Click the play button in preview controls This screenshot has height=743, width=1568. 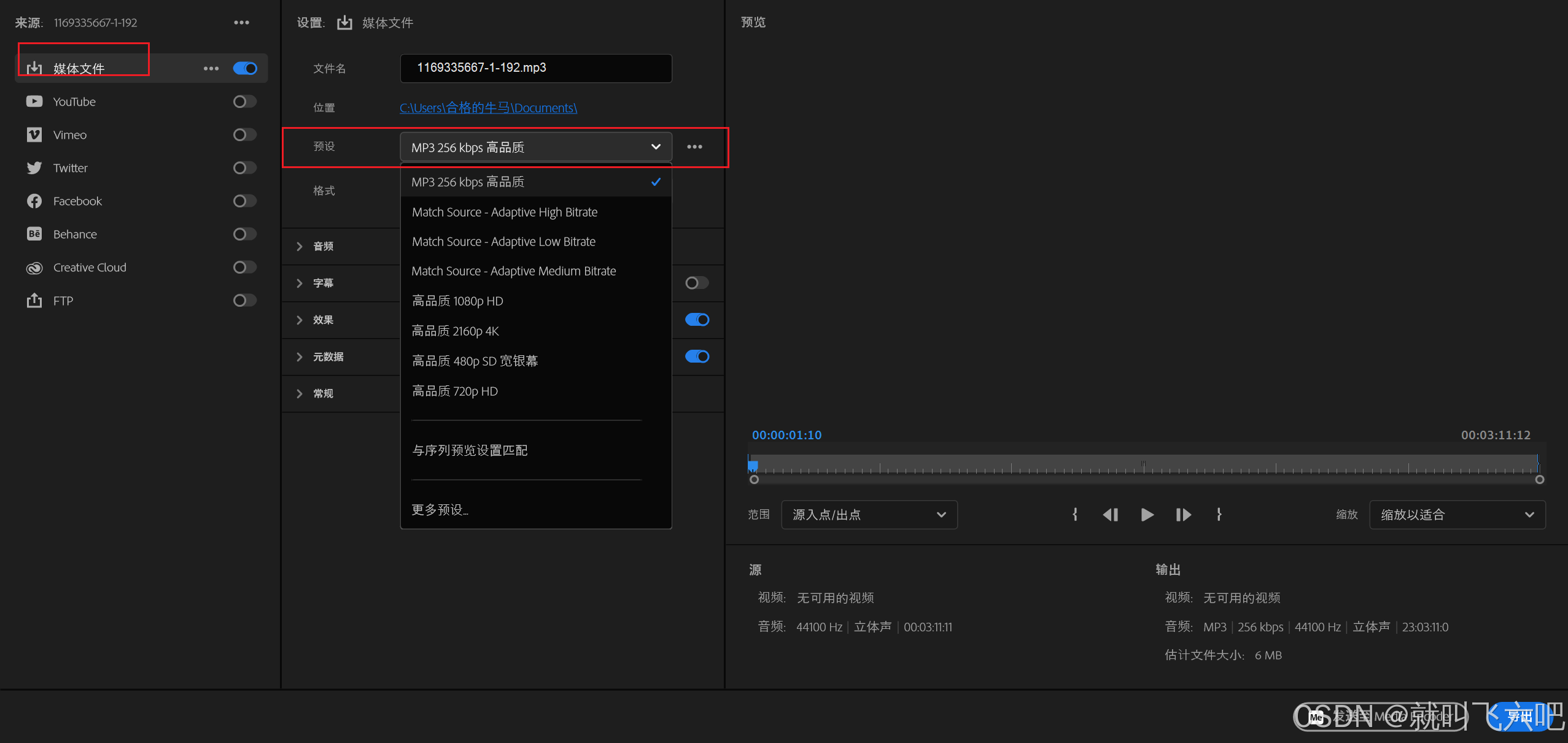tap(1147, 515)
